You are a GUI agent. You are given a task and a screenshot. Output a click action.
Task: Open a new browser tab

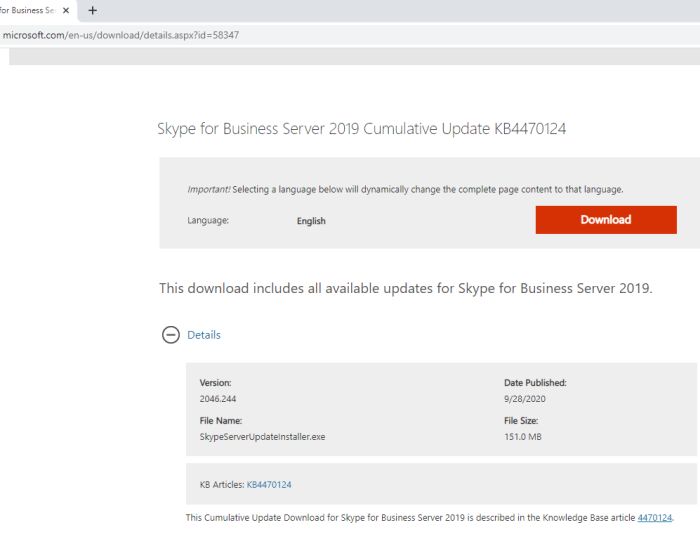[x=92, y=10]
